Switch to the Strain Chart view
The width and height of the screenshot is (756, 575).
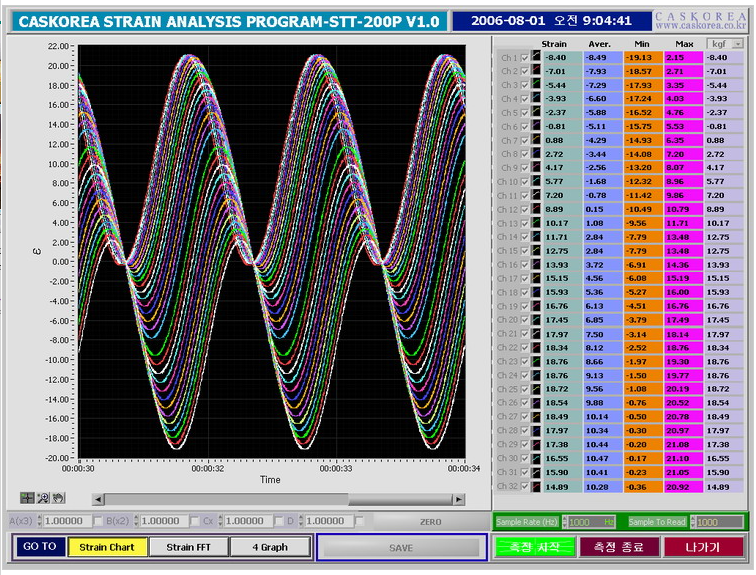[108, 547]
